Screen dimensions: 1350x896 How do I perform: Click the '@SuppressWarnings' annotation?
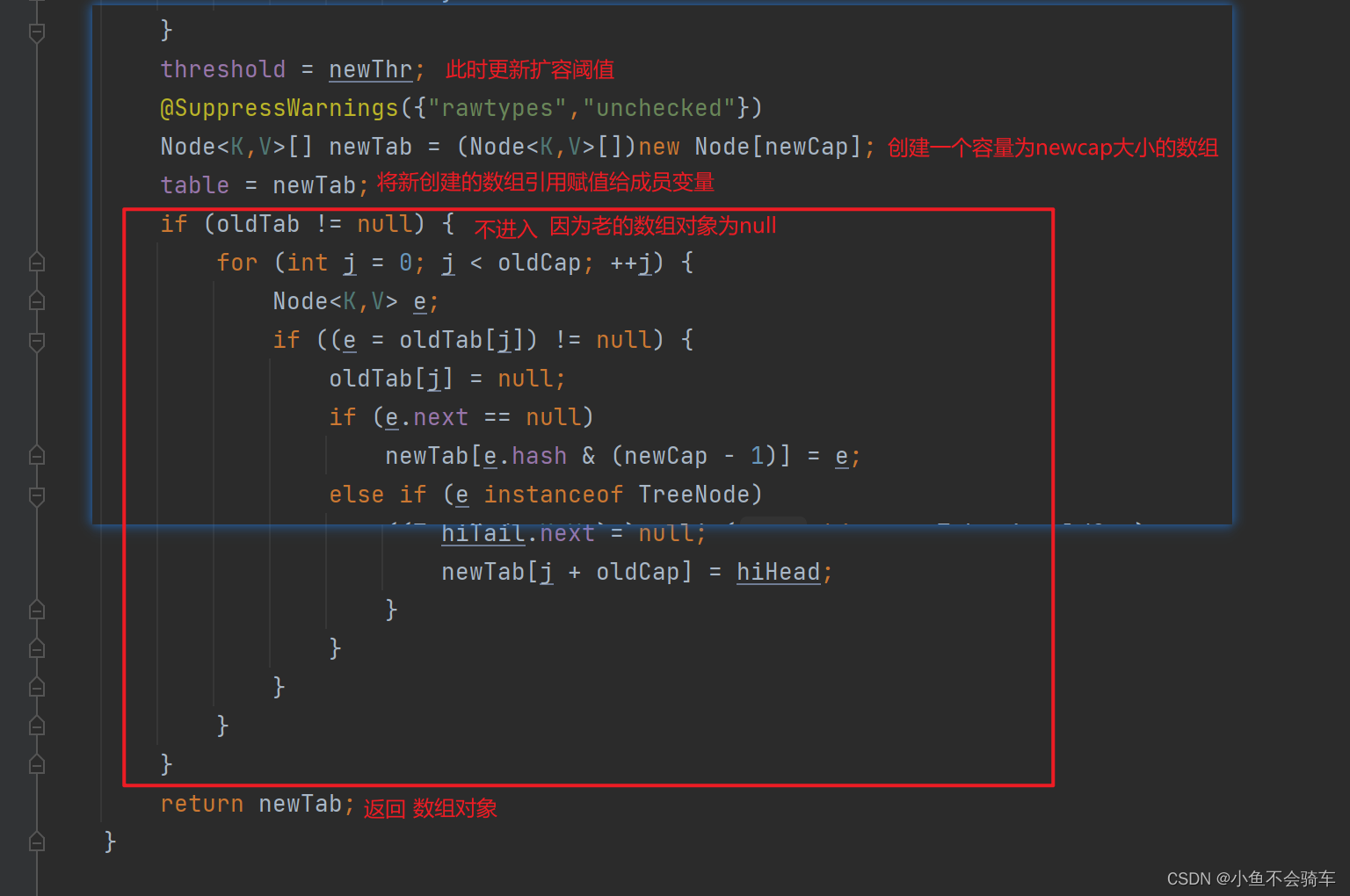(279, 108)
